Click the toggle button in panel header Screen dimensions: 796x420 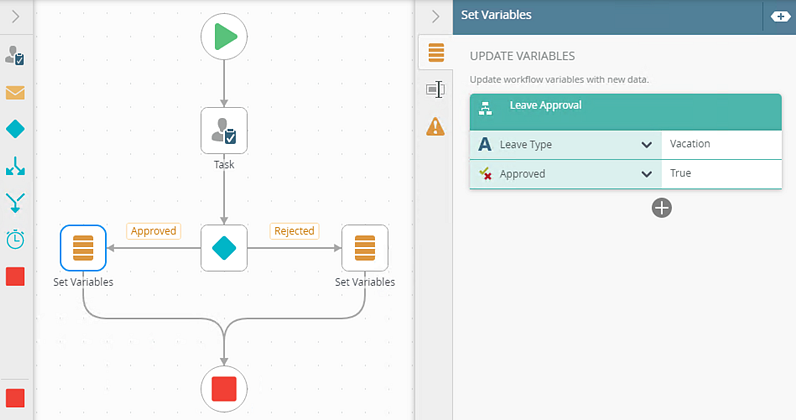click(779, 16)
